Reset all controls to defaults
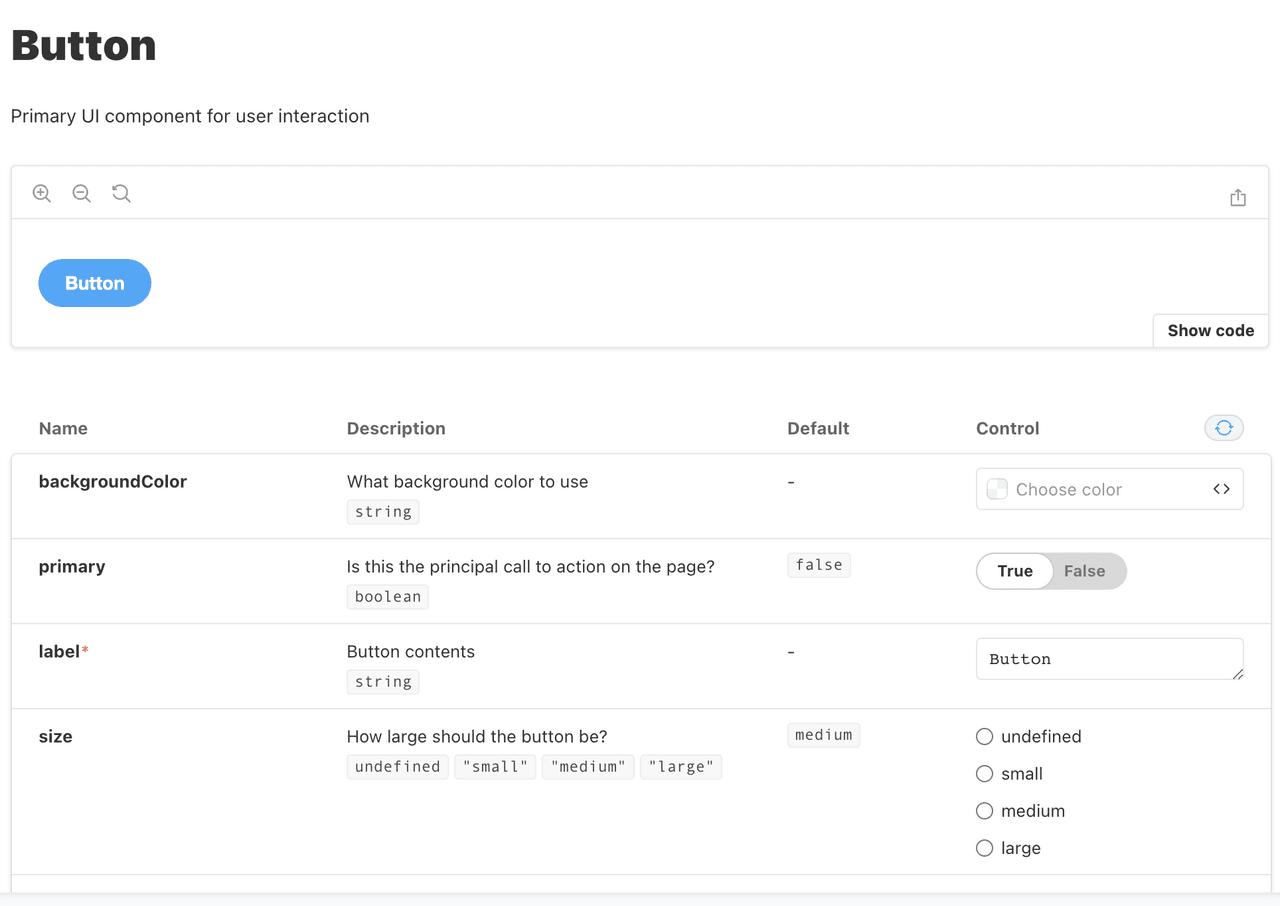This screenshot has height=906, width=1280. click(1224, 428)
